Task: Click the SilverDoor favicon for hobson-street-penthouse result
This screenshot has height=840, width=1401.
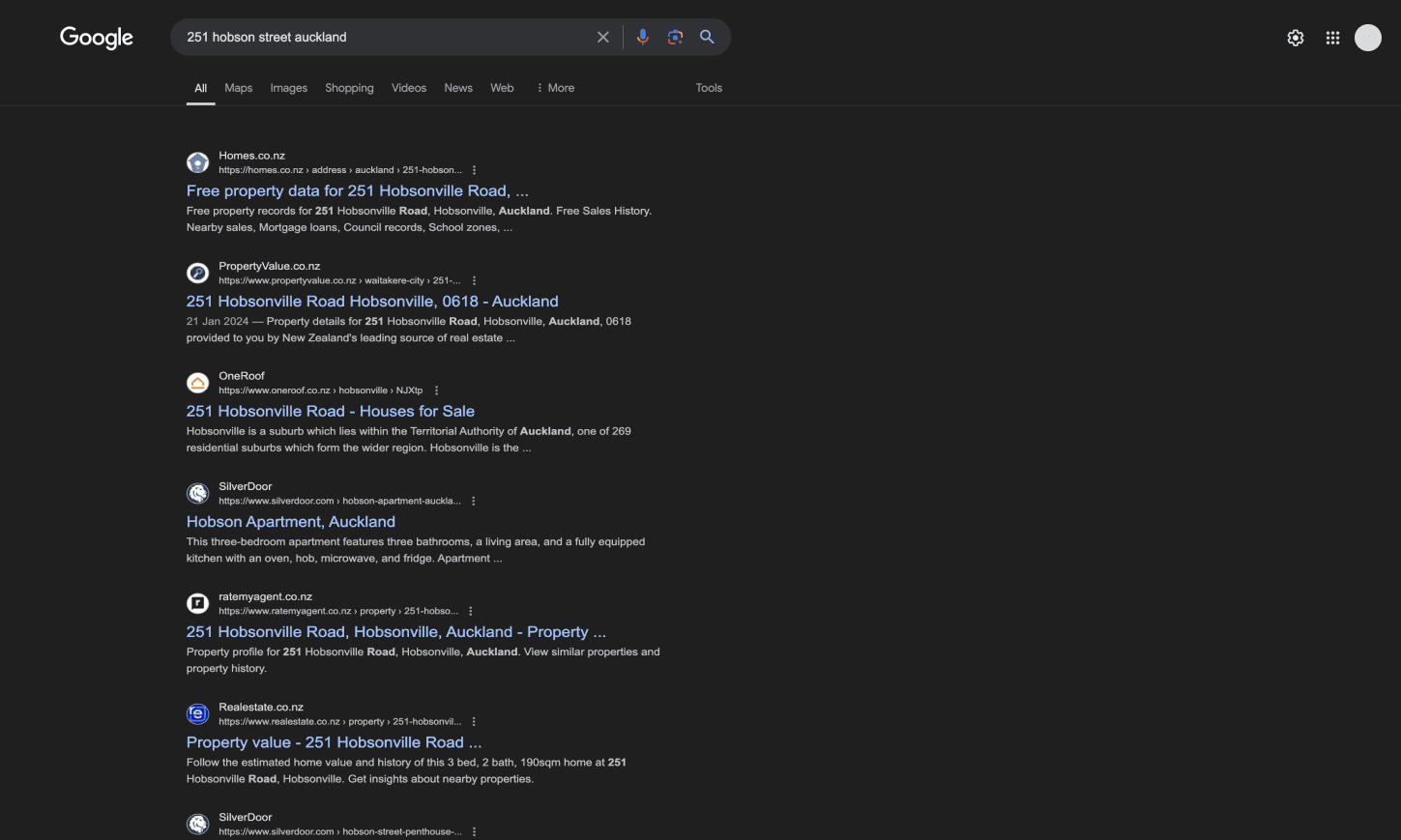Action: click(x=198, y=824)
